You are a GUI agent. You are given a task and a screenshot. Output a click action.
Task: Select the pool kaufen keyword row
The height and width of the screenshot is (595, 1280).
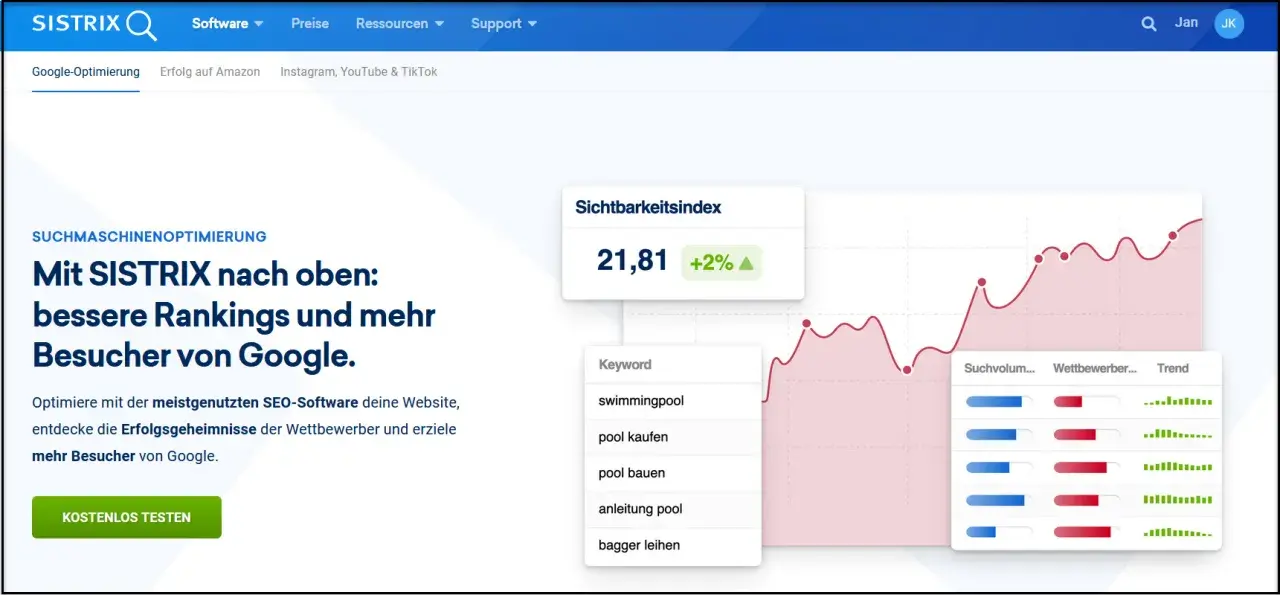tap(673, 437)
